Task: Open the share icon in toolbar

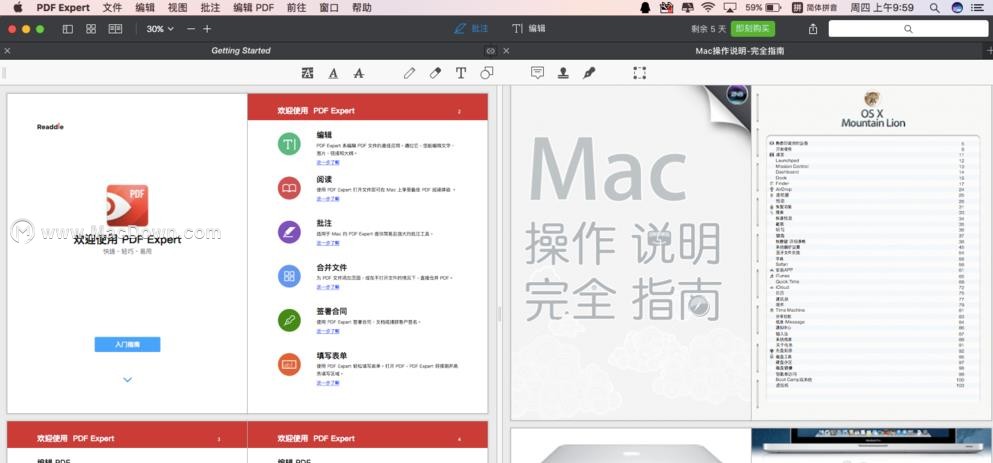Action: (x=813, y=29)
